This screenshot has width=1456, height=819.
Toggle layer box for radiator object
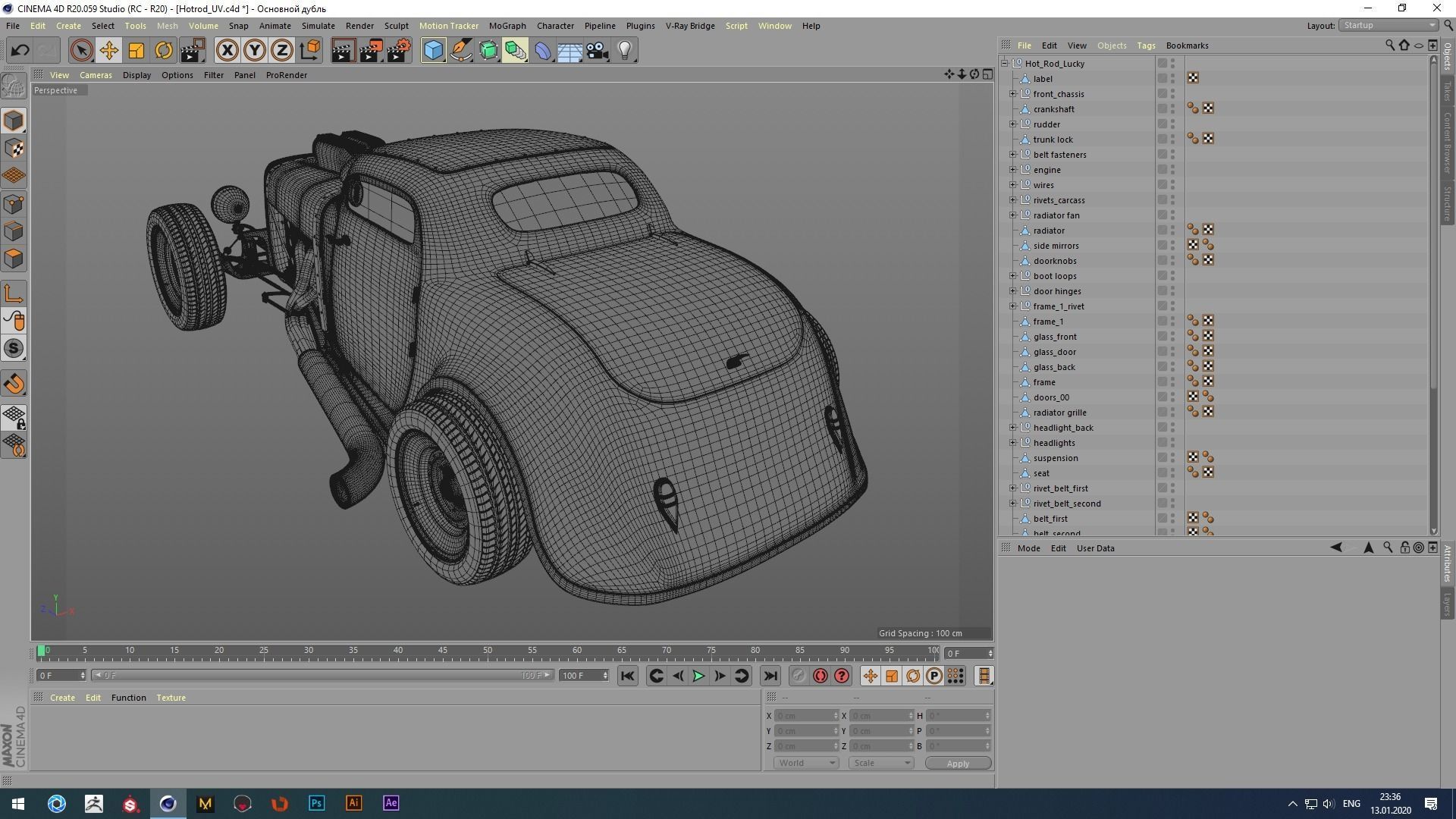point(1162,231)
